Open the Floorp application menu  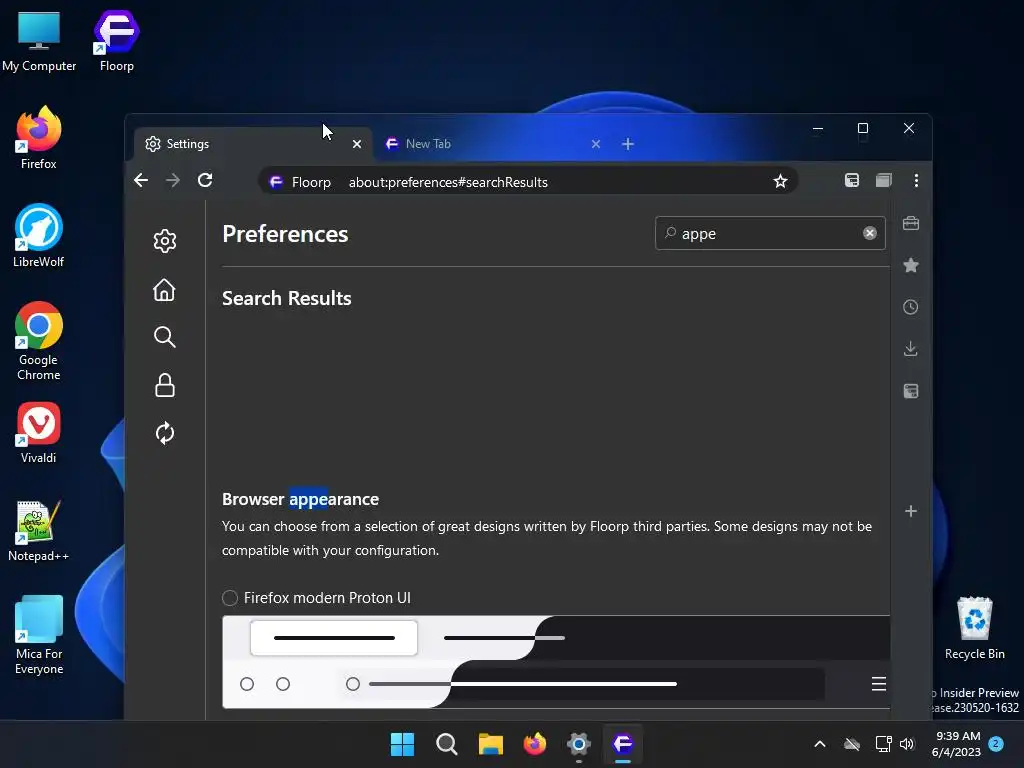tap(916, 180)
